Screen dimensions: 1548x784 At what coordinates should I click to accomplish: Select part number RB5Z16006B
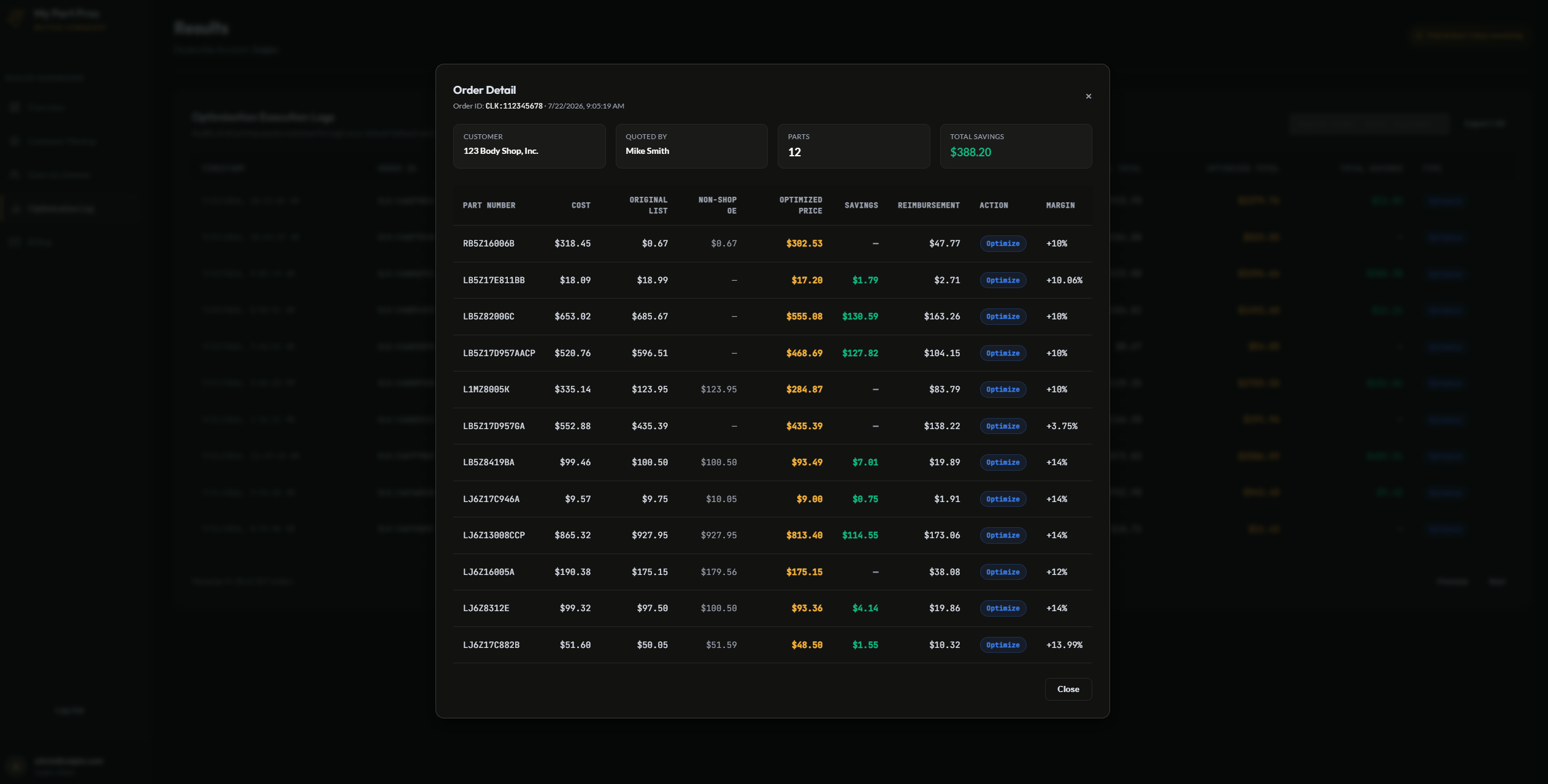click(488, 243)
